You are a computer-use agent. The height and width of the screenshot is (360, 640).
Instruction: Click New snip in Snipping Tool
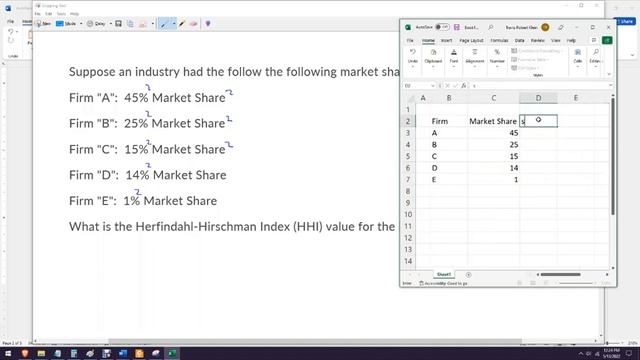coord(43,24)
